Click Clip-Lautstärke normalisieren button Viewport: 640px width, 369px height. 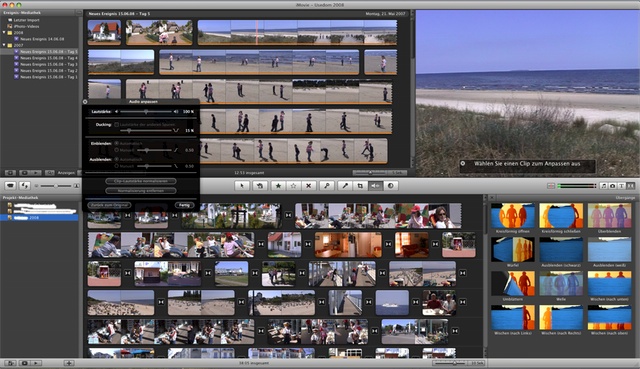pos(141,181)
